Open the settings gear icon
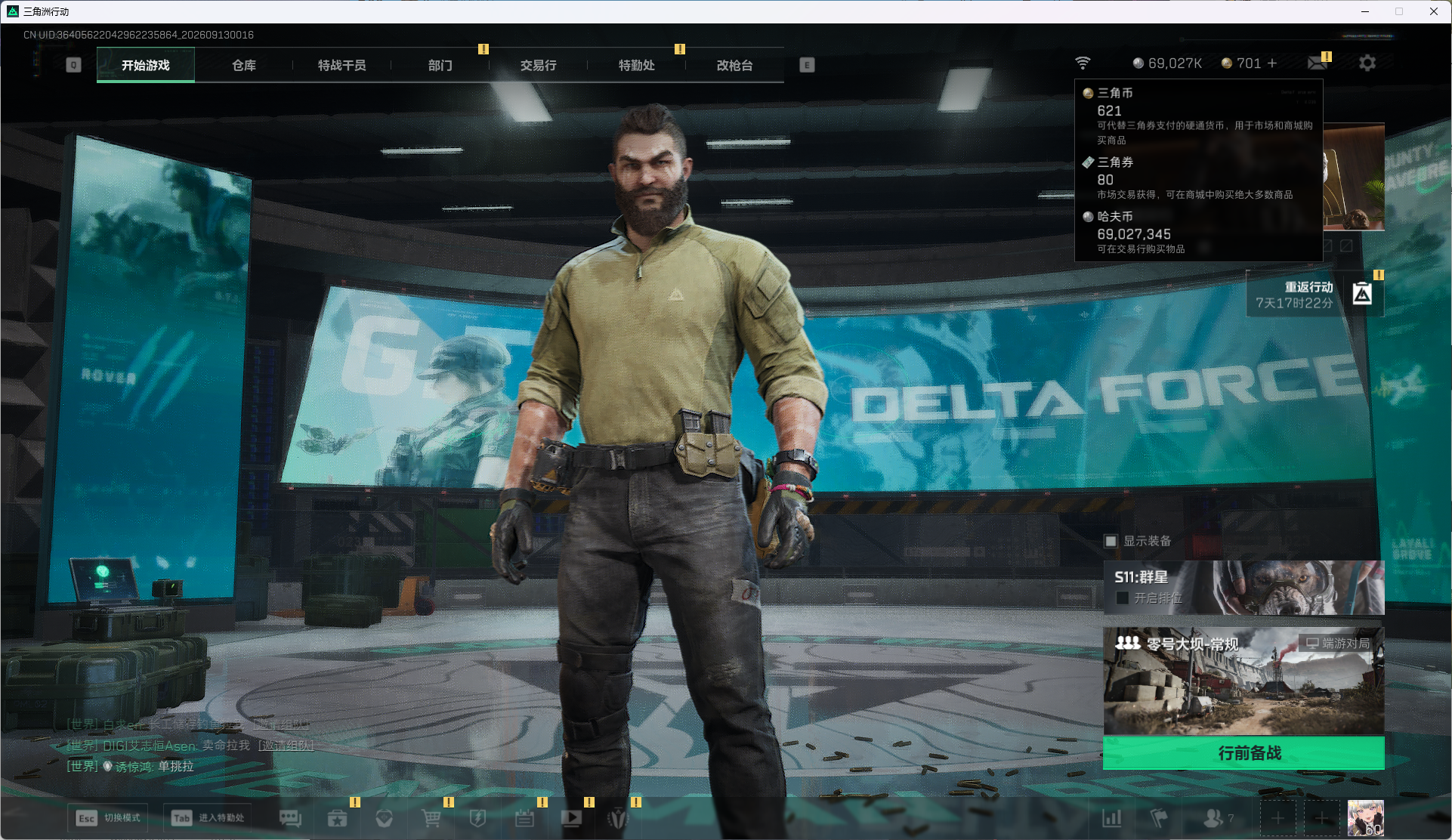The width and height of the screenshot is (1452, 840). (x=1367, y=63)
